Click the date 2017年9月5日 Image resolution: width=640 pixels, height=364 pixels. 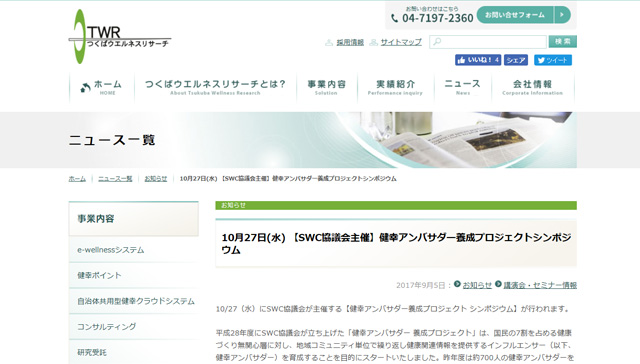click(420, 285)
